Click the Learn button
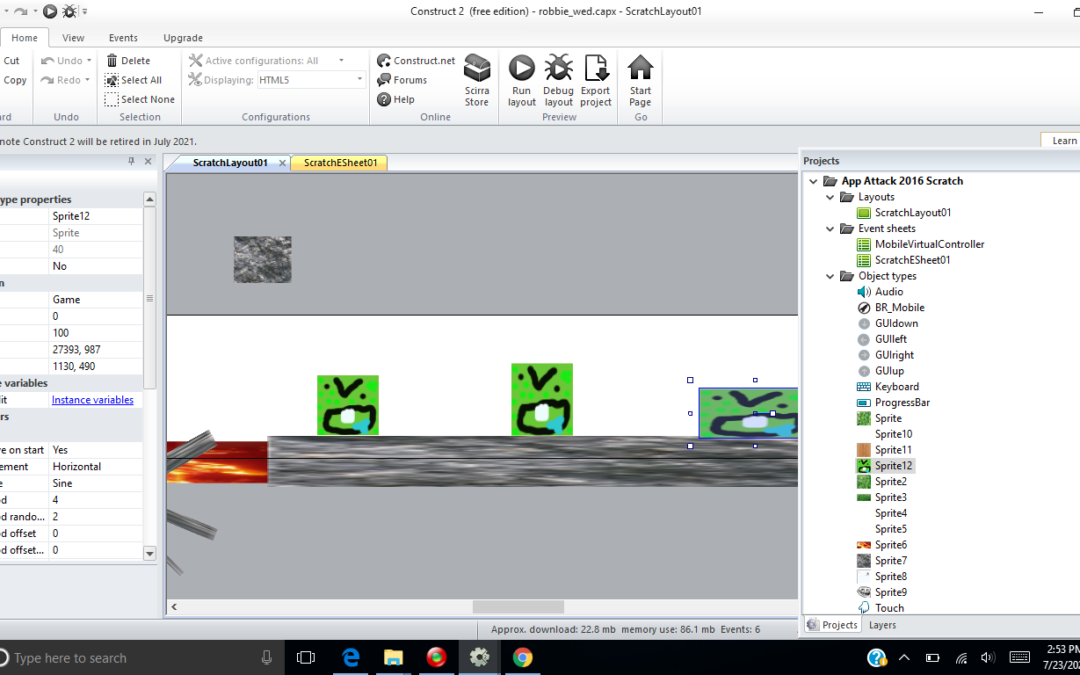 coord(1063,140)
